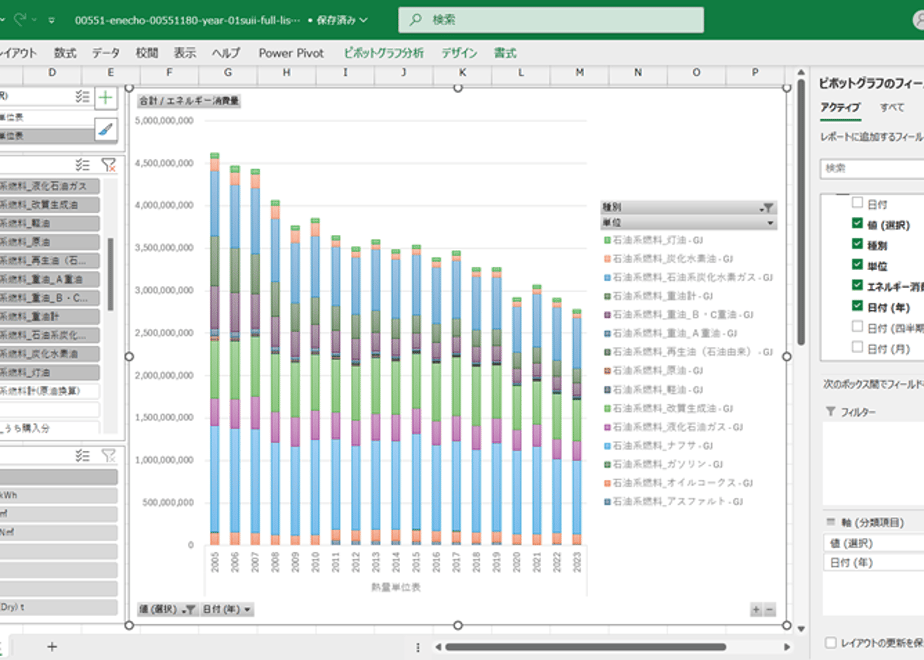Open the 単位 legend field dropdown
This screenshot has width=924, height=660.
pyautogui.click(x=770, y=223)
